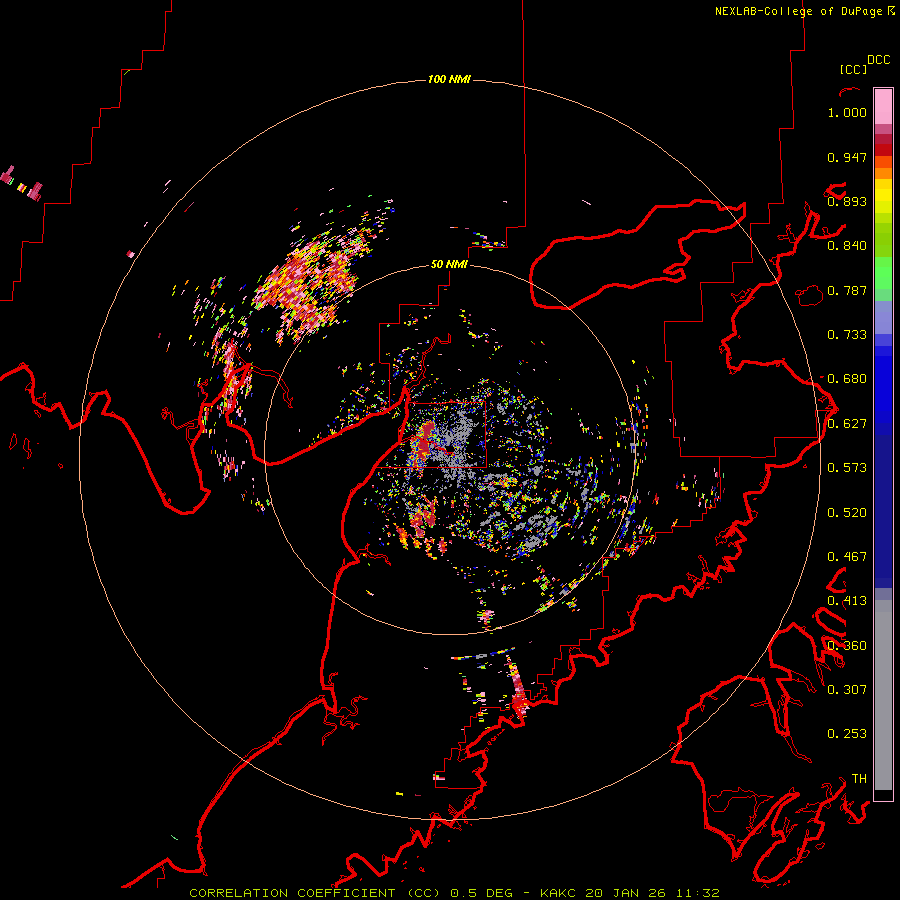This screenshot has width=900, height=900.
Task: Click the 0.893 scale value
Action: (x=847, y=201)
